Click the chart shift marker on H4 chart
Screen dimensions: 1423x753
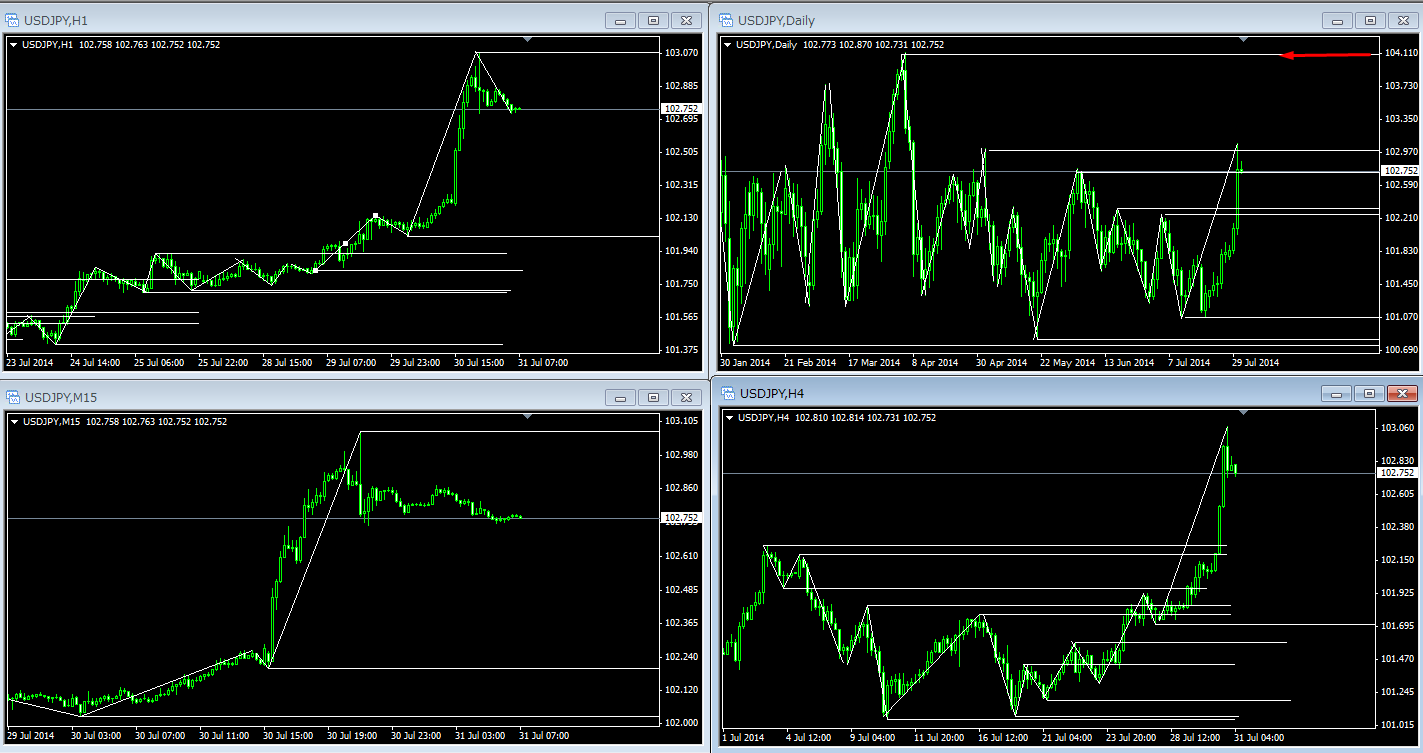[1242, 412]
